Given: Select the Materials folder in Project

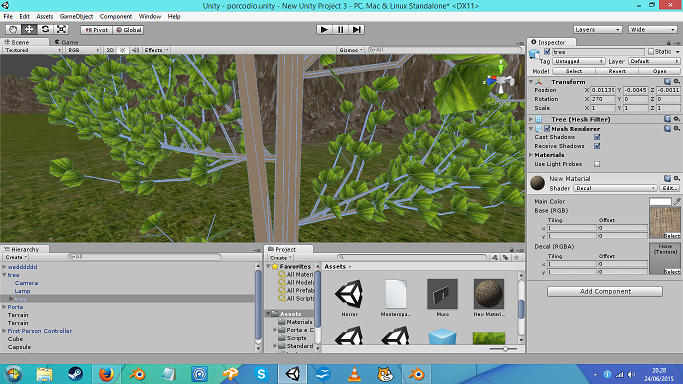Looking at the screenshot, I should coord(299,322).
